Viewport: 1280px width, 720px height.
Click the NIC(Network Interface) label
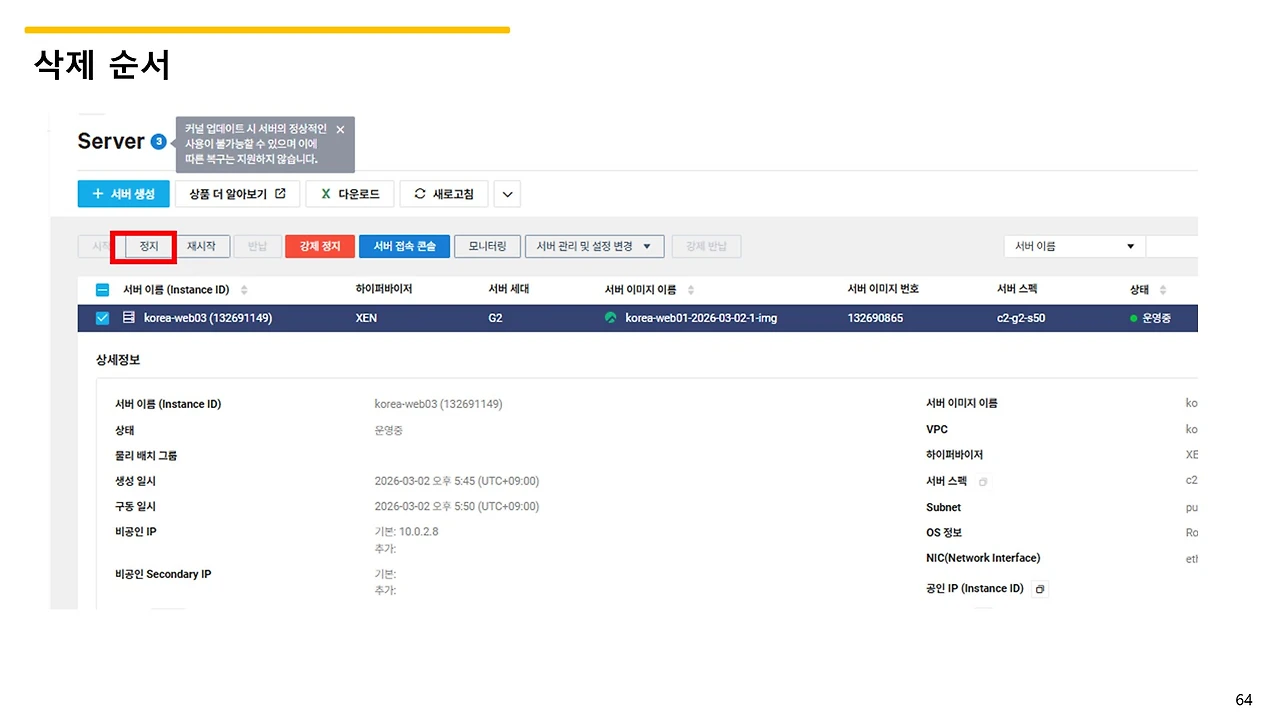coord(983,558)
